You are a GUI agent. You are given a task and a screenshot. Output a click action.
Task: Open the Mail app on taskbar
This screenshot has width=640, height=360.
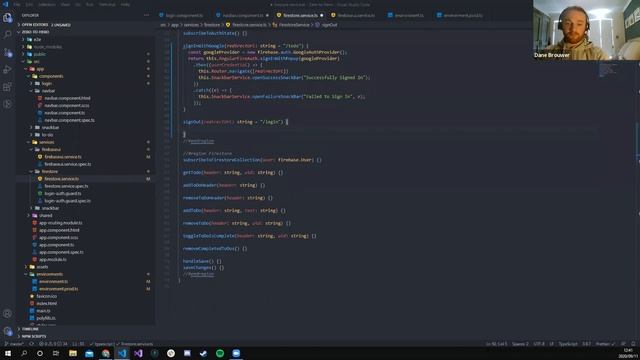point(89,353)
